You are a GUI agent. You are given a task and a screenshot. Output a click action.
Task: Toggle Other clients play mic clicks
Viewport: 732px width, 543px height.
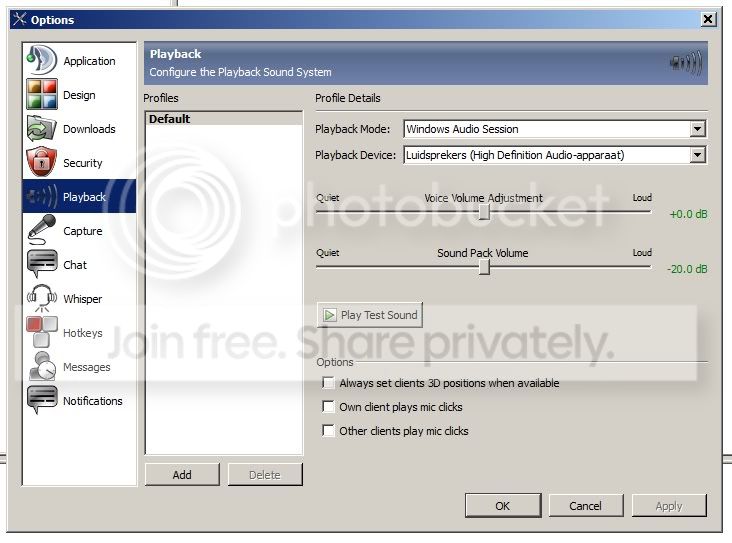328,430
